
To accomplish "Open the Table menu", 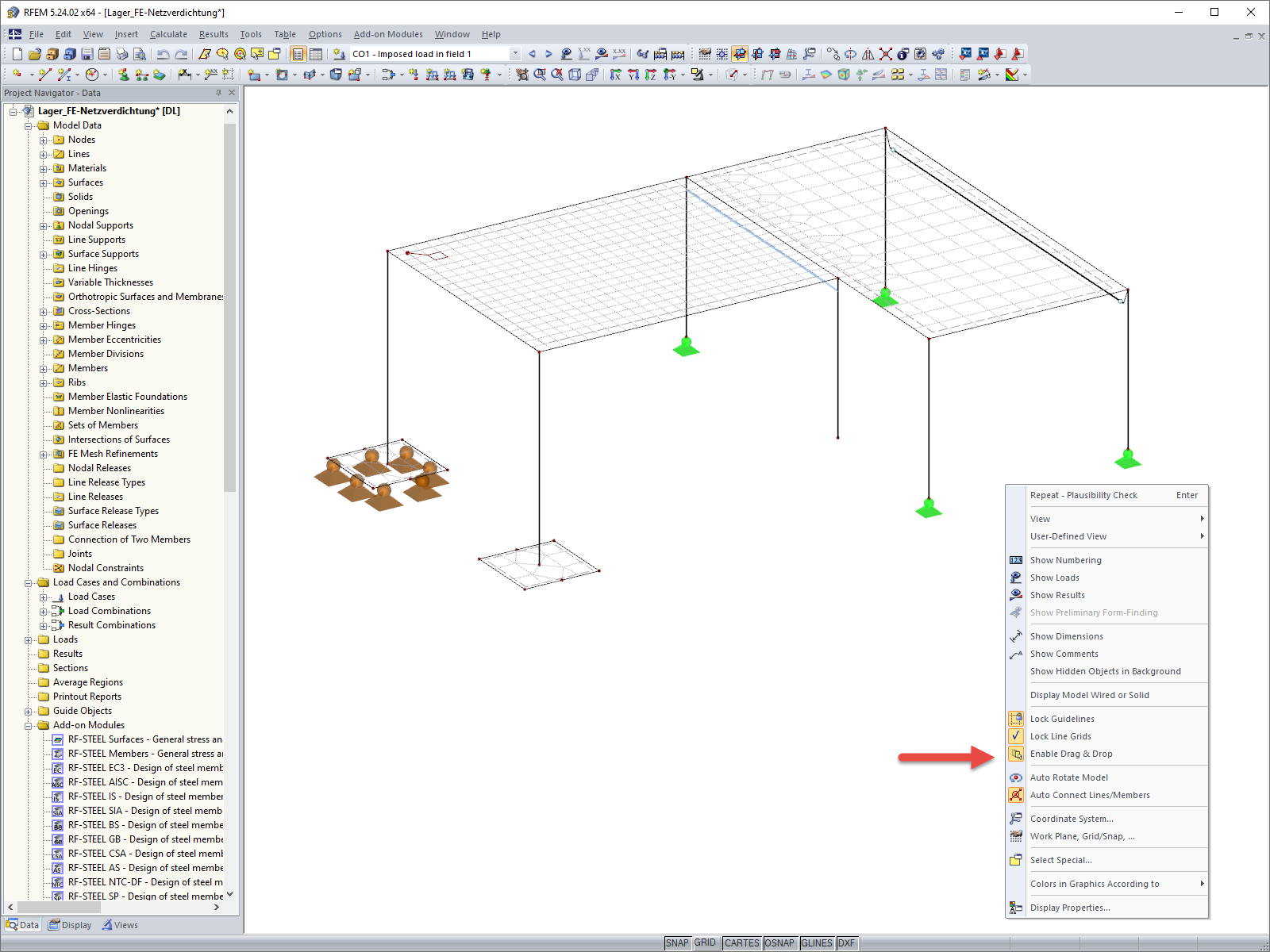I will point(285,34).
